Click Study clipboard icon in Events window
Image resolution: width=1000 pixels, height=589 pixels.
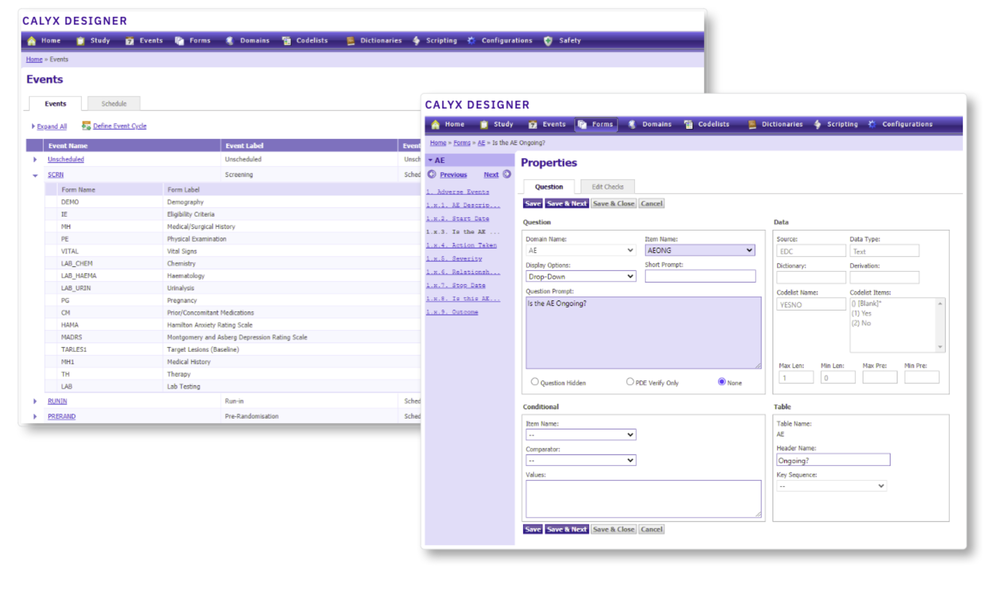click(80, 41)
